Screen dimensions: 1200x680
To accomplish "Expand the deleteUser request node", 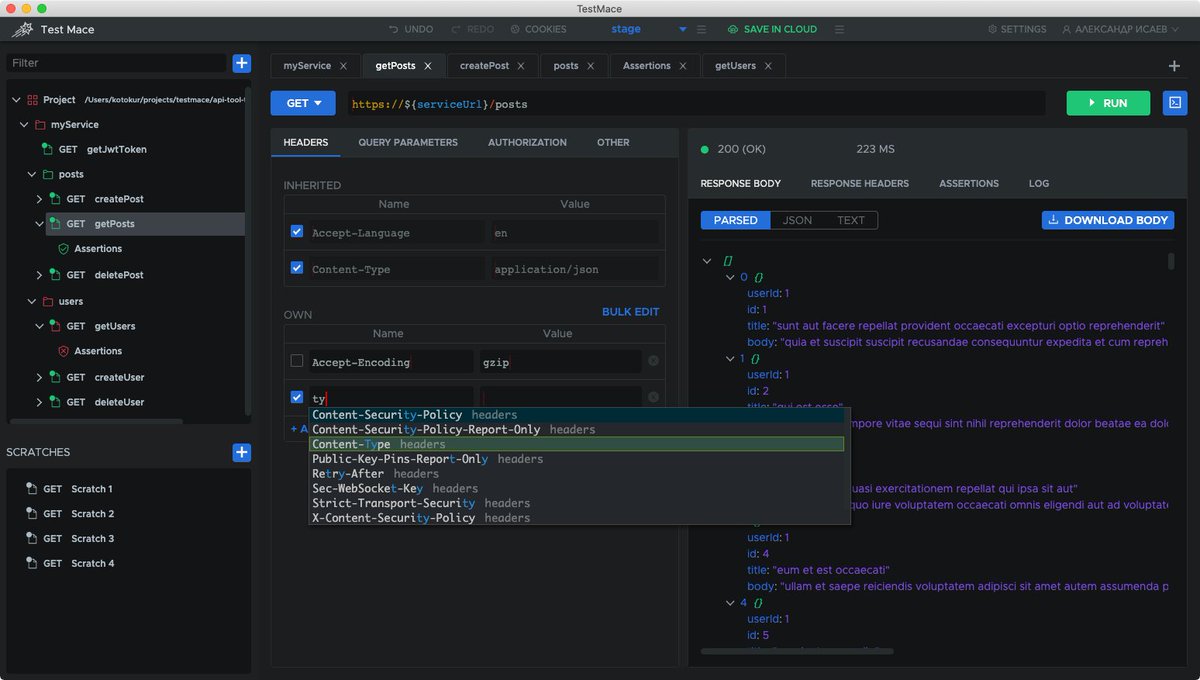I will [x=40, y=402].
